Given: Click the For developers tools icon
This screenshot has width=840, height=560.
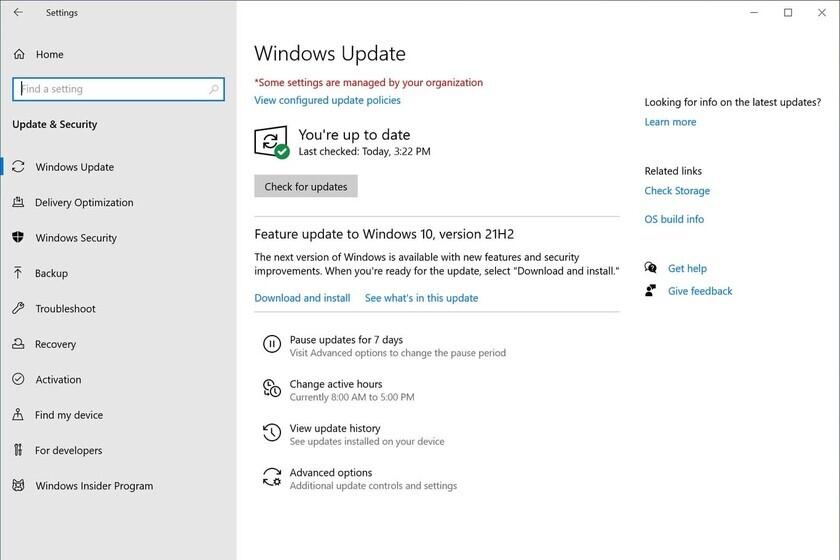Looking at the screenshot, I should [18, 450].
